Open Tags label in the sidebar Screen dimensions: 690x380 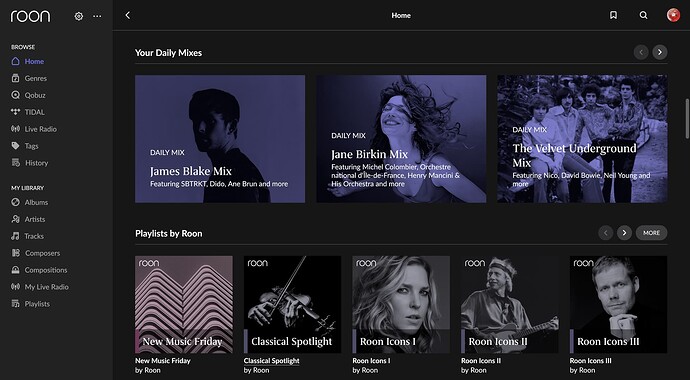32,146
